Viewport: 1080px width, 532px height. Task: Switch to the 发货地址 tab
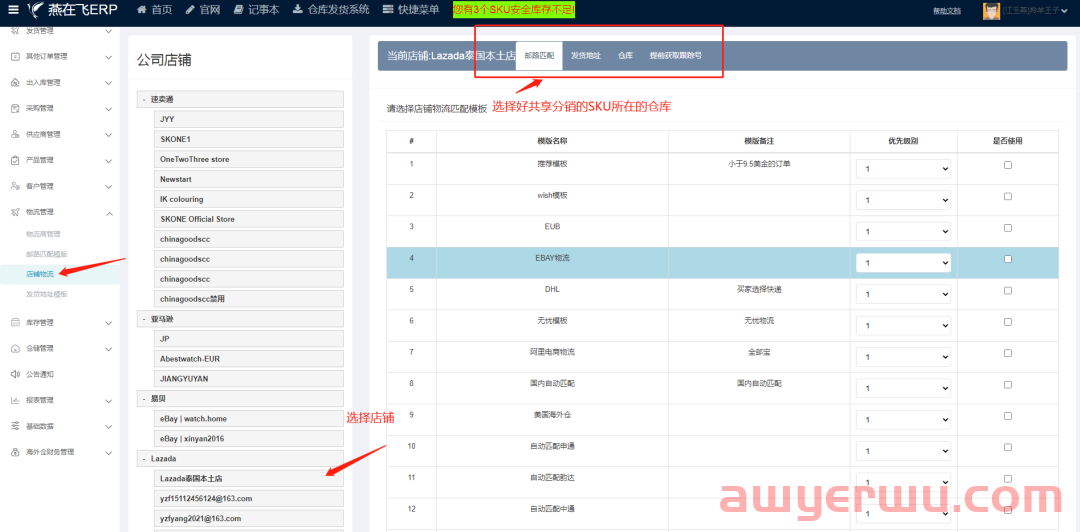pos(585,56)
